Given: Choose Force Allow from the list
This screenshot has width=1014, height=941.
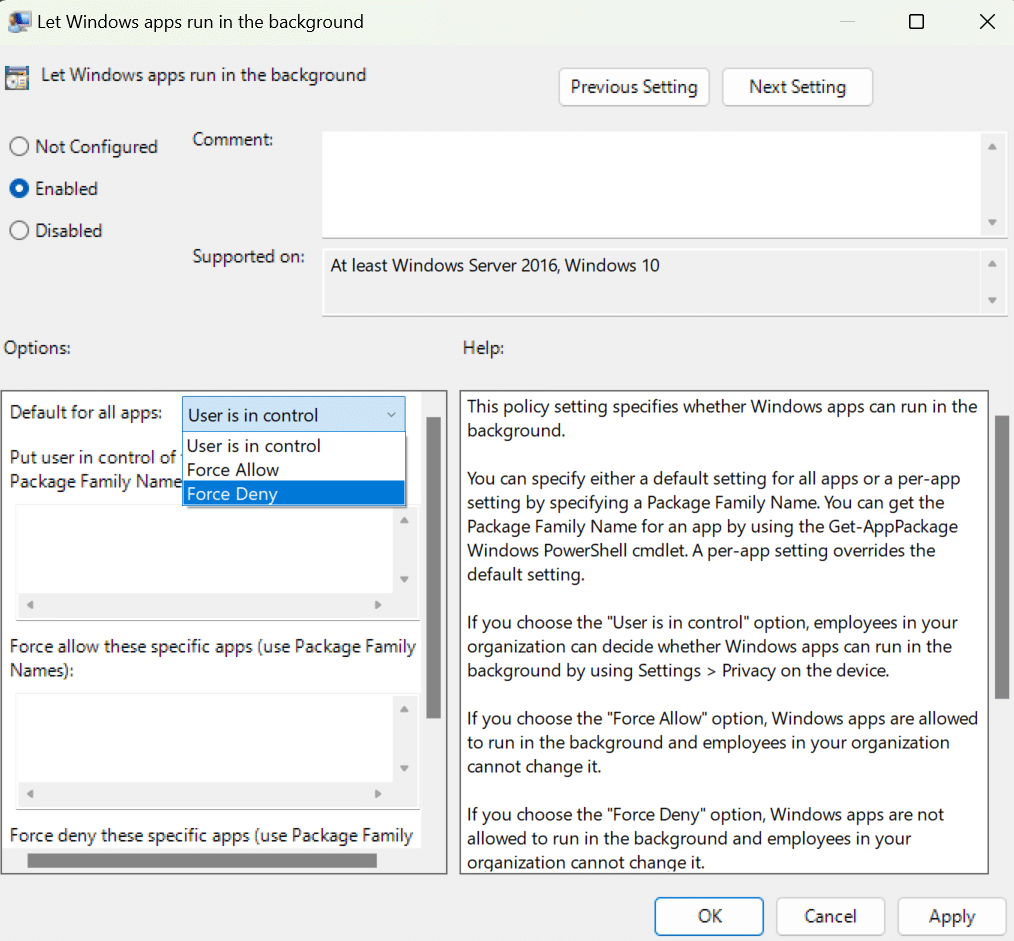Looking at the screenshot, I should coord(294,470).
